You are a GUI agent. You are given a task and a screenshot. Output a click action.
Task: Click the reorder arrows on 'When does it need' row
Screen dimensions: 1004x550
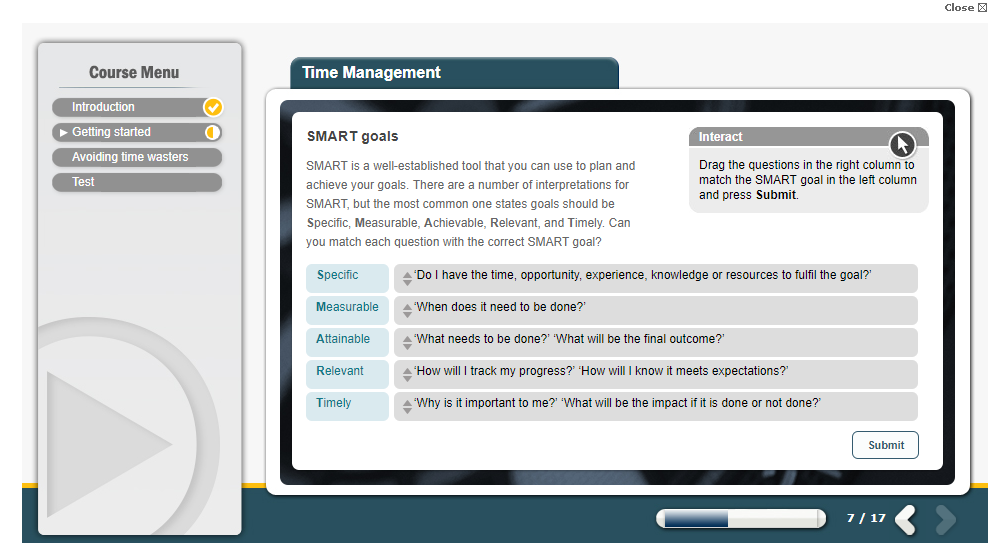407,310
